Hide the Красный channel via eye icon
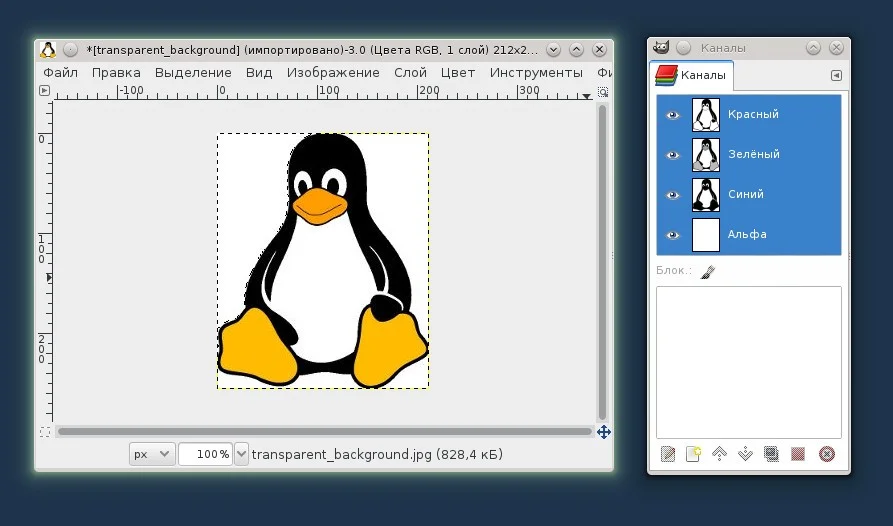Screen dimensions: 893x526 click(673, 115)
